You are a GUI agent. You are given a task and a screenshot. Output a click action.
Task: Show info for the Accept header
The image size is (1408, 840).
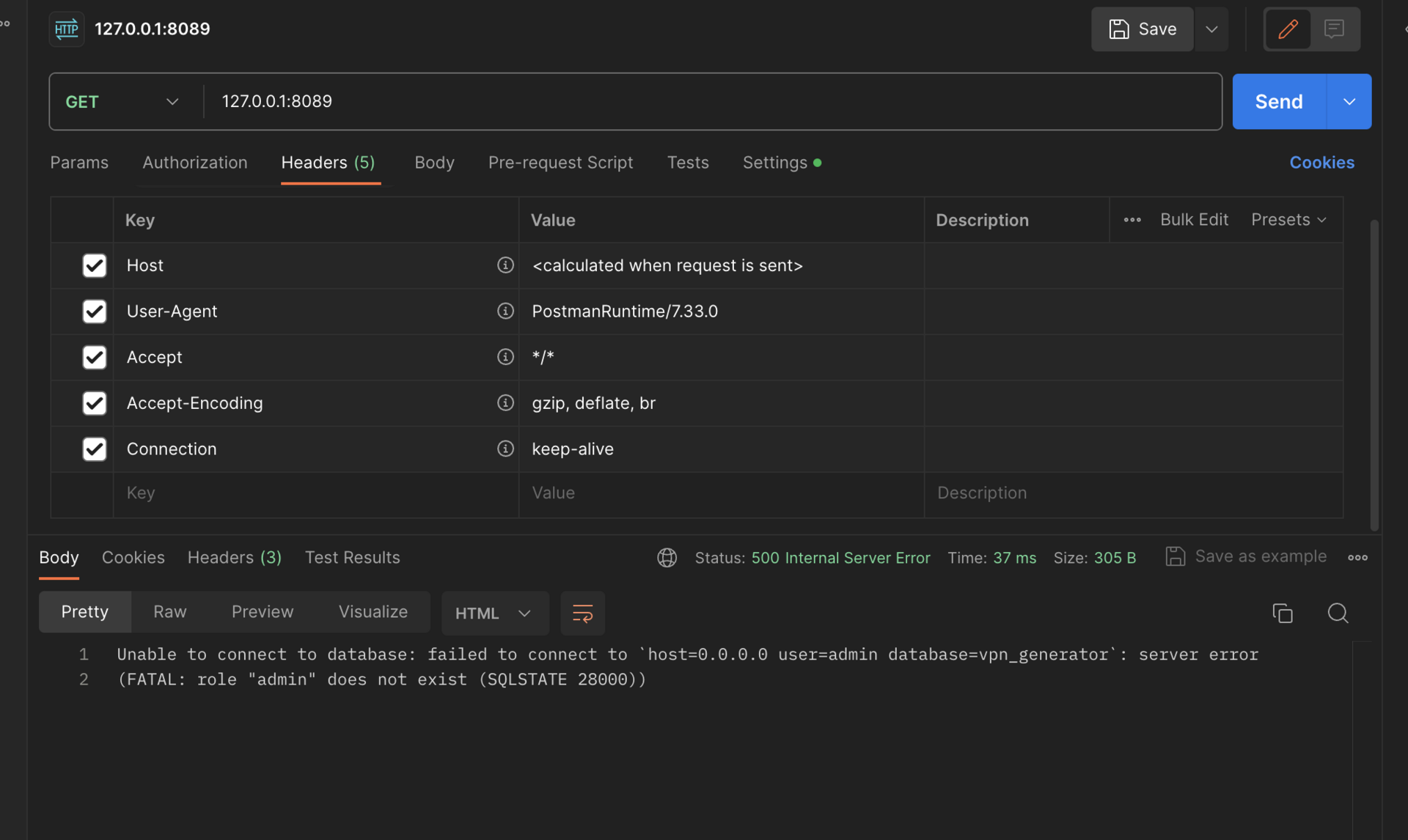[x=505, y=356]
